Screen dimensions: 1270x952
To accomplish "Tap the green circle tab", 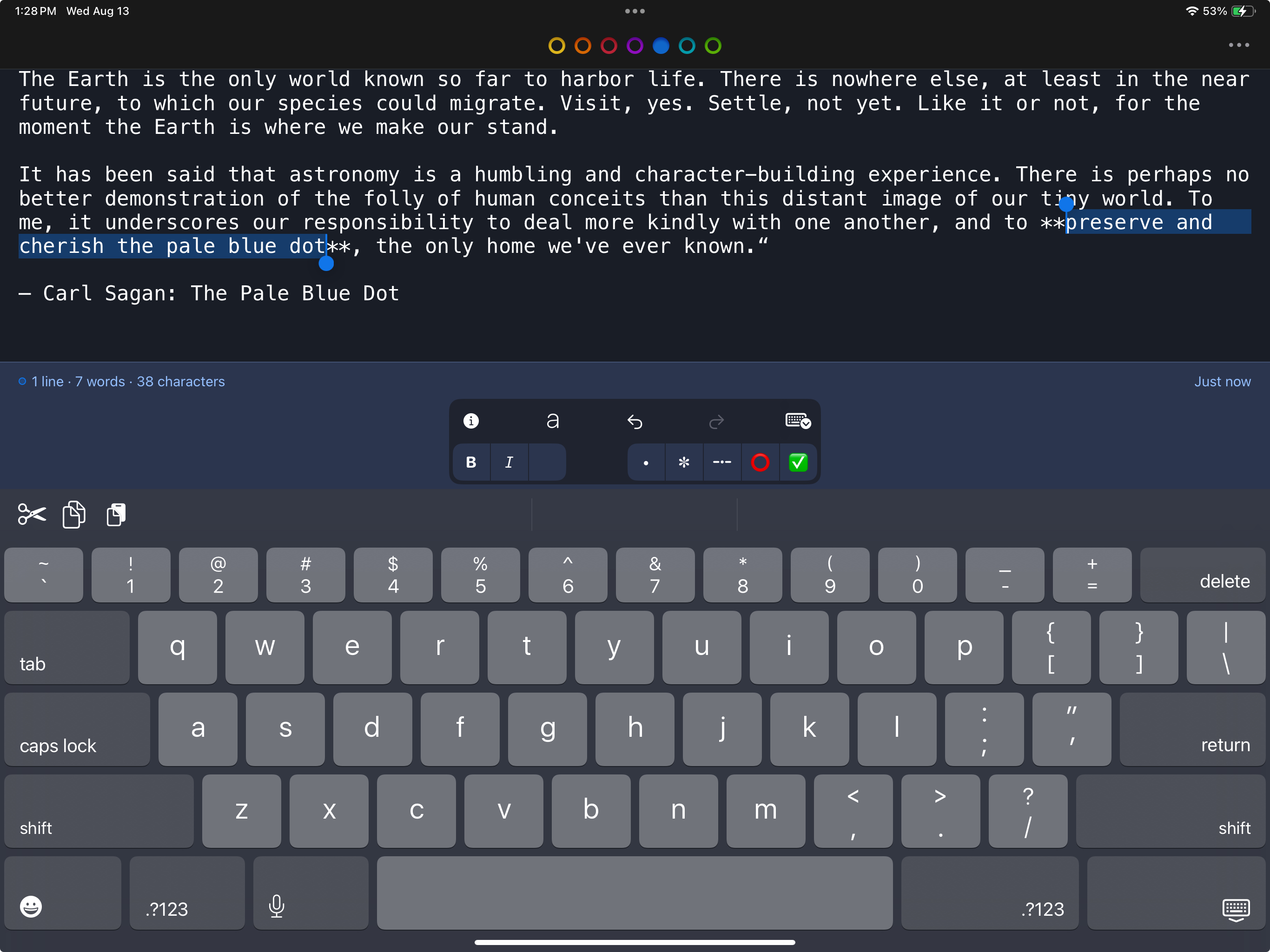I will [713, 46].
